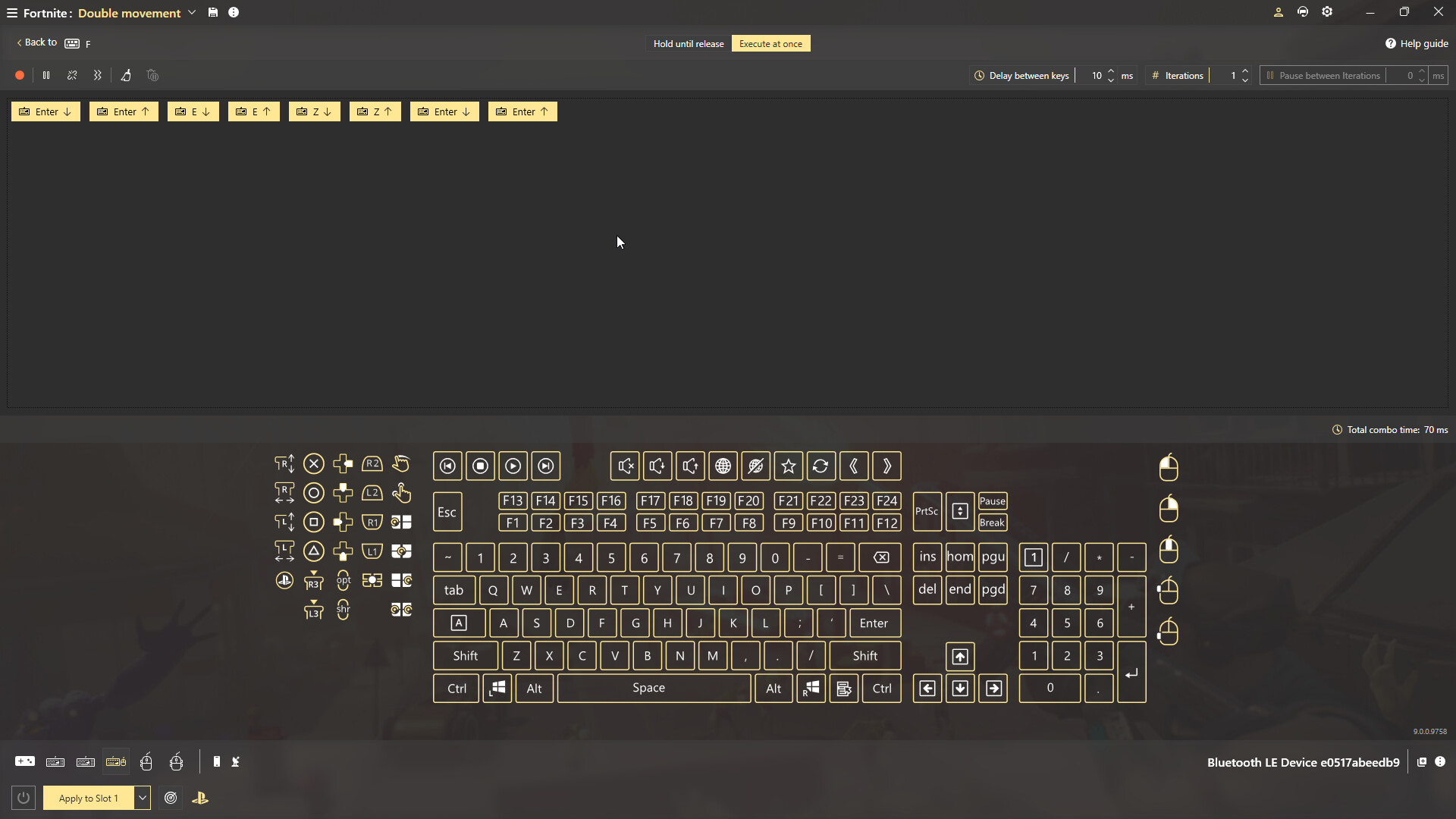
Task: Open the Double movement title dropdown
Action: [x=192, y=13]
